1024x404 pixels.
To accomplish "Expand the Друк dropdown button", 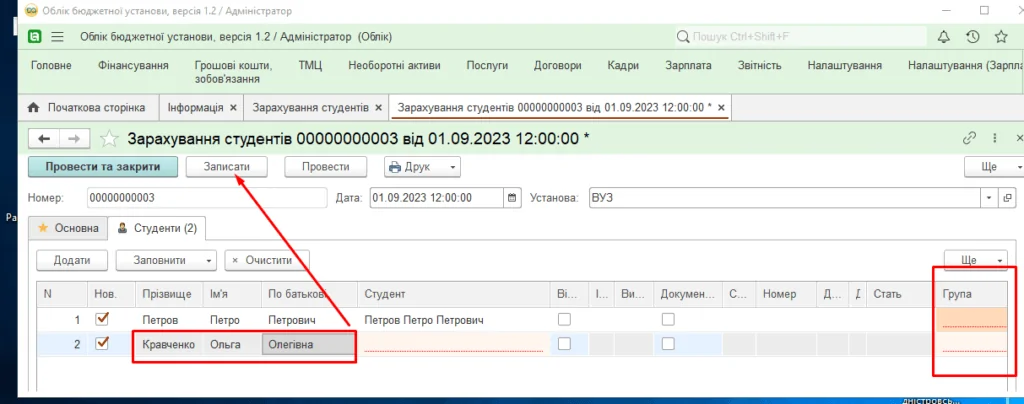I will pos(451,166).
